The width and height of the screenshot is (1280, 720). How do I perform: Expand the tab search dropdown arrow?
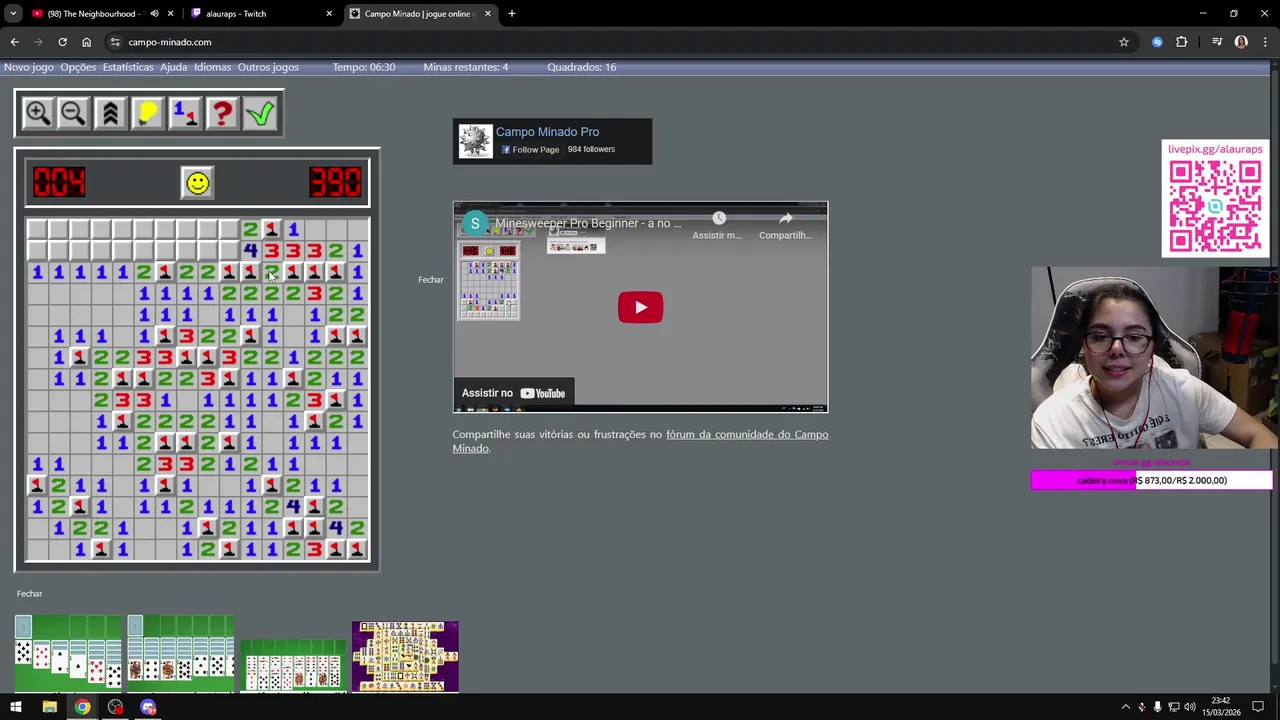13,14
